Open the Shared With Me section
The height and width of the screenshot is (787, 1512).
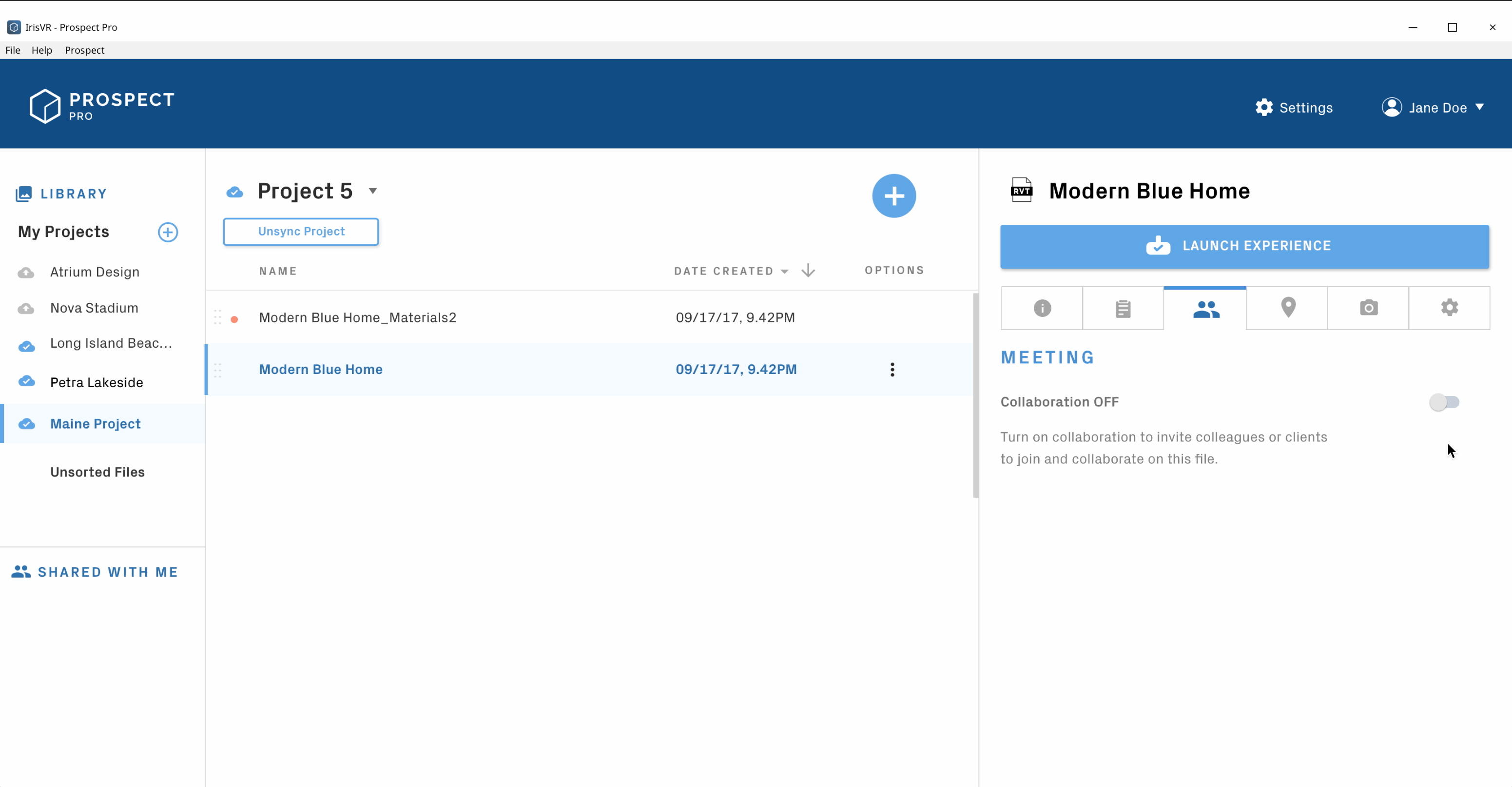(107, 572)
